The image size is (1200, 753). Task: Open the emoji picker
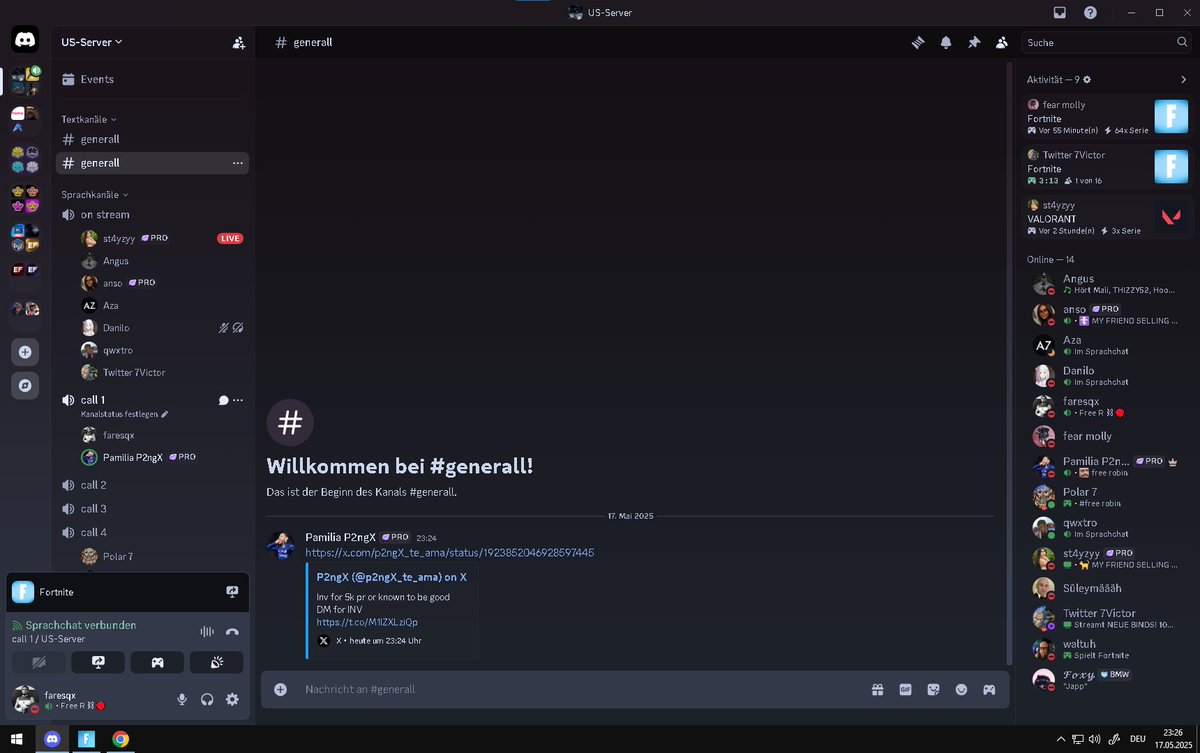click(961, 689)
